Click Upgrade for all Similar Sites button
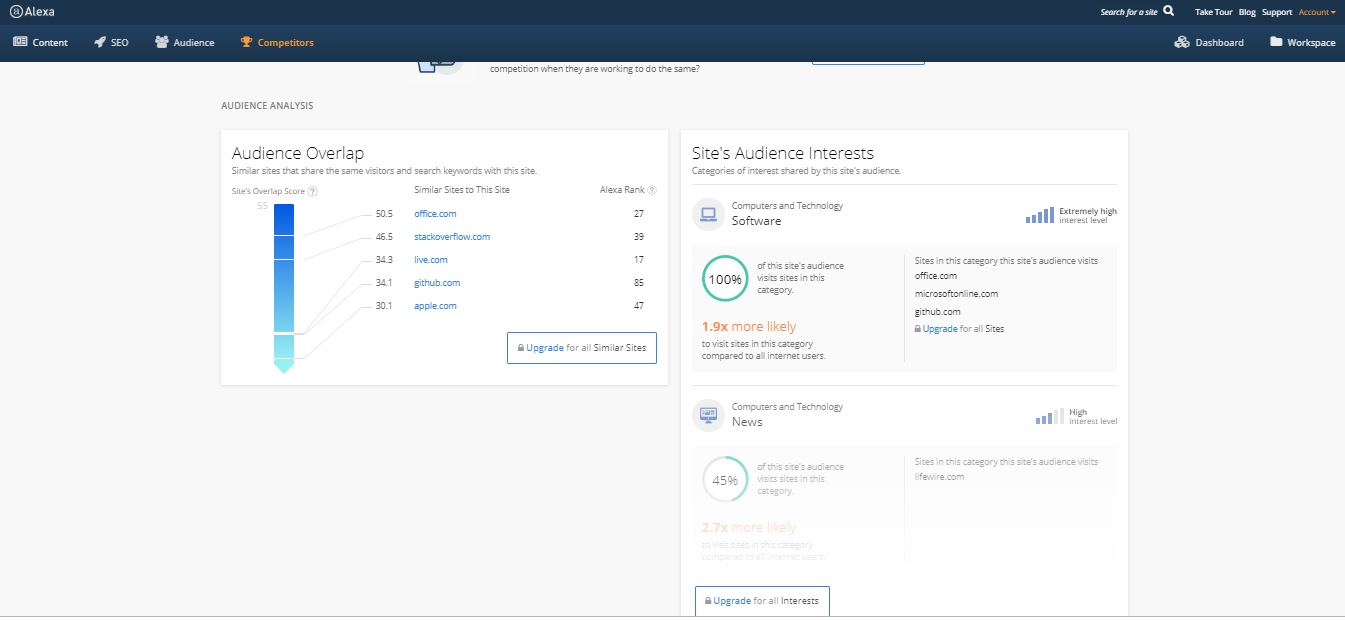The height and width of the screenshot is (620, 1345). (x=582, y=348)
